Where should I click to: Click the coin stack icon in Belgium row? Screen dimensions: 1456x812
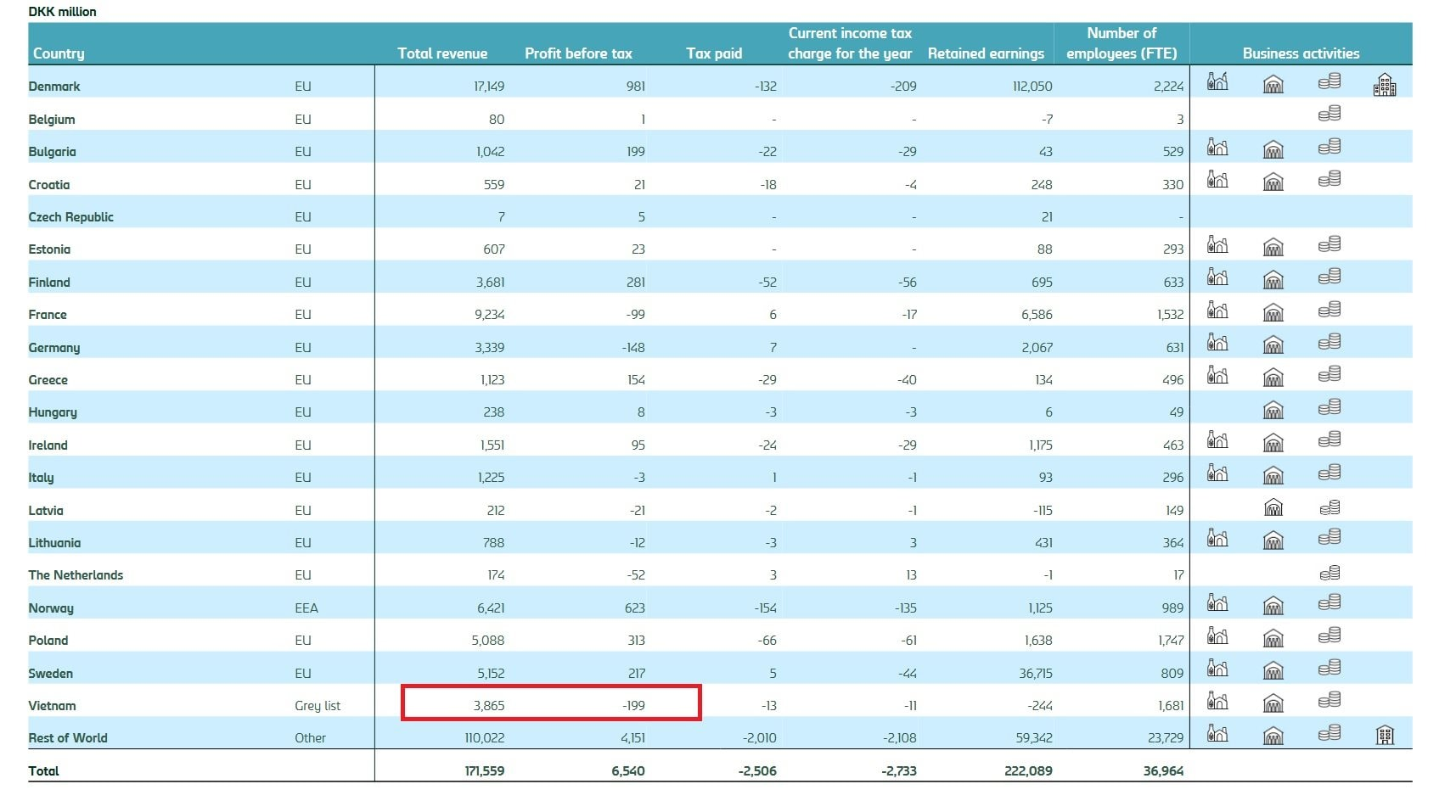coord(1330,114)
